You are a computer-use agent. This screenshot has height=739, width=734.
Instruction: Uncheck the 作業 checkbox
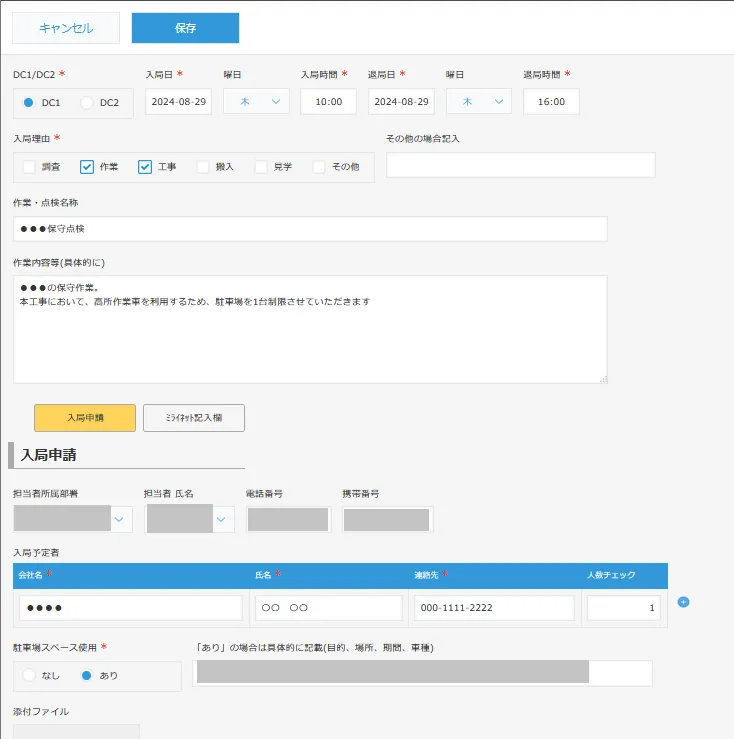point(87,167)
